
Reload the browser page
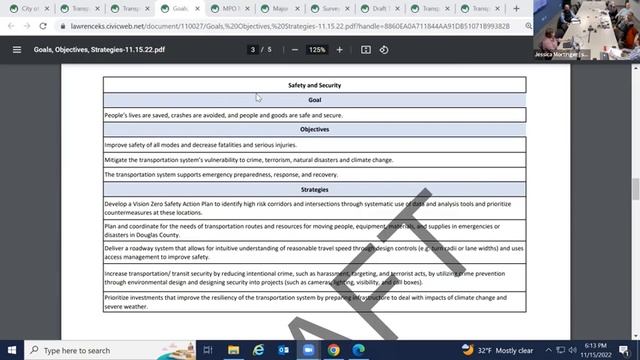[43, 26]
